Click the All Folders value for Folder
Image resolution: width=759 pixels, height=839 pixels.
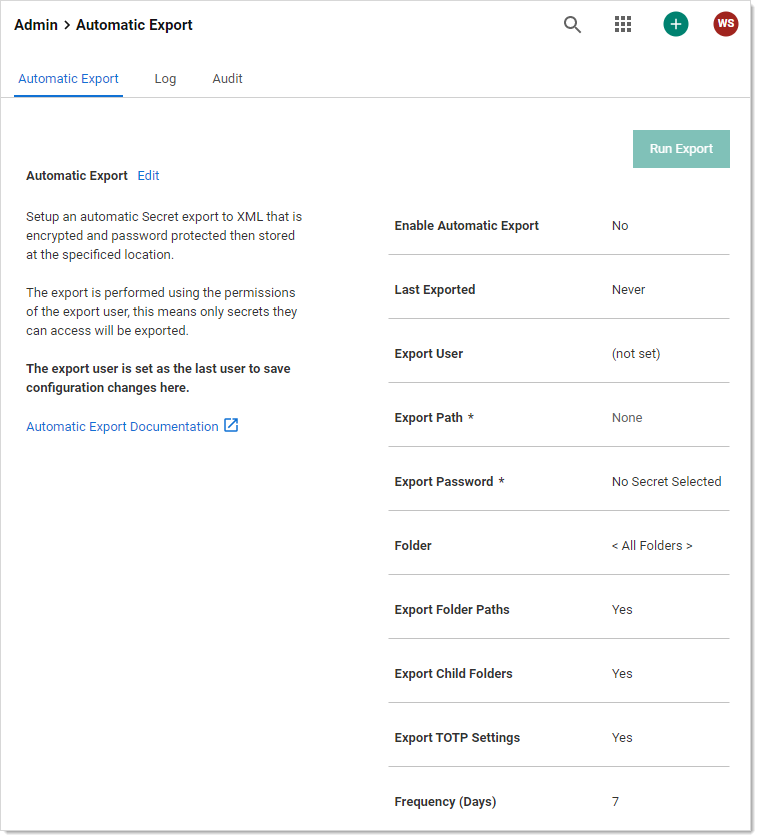(x=652, y=546)
